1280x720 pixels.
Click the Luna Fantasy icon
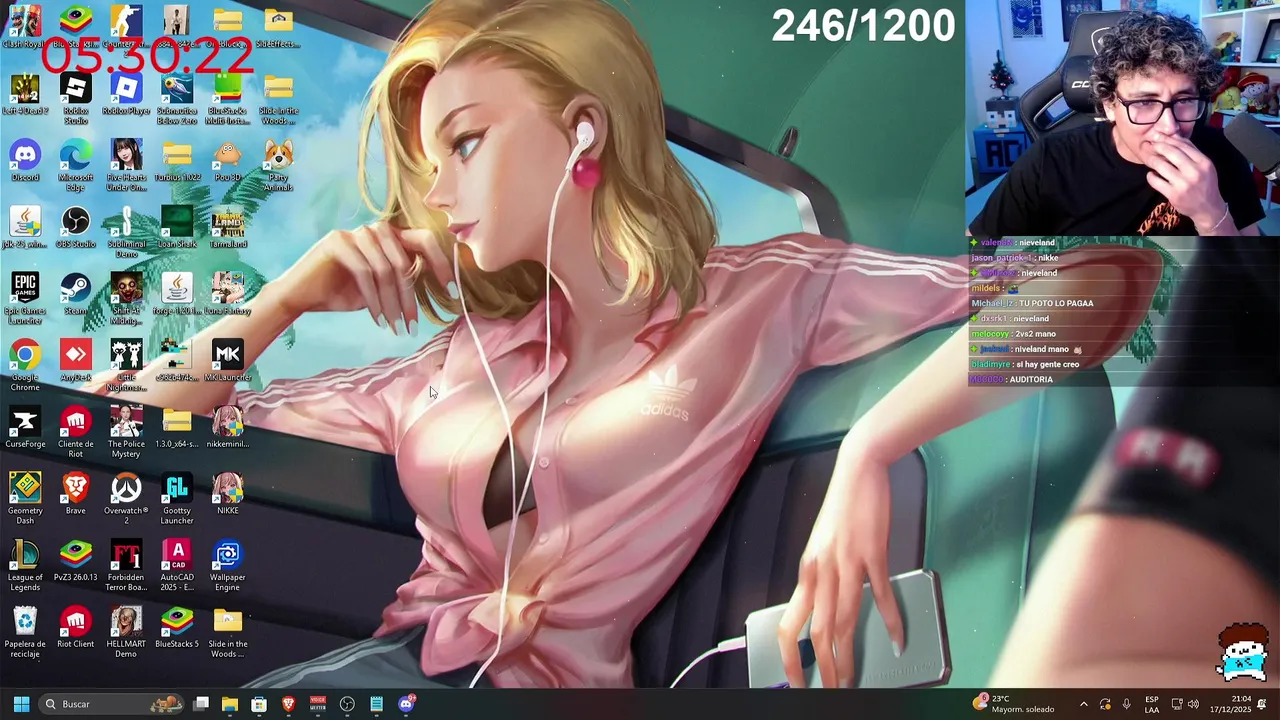(227, 295)
